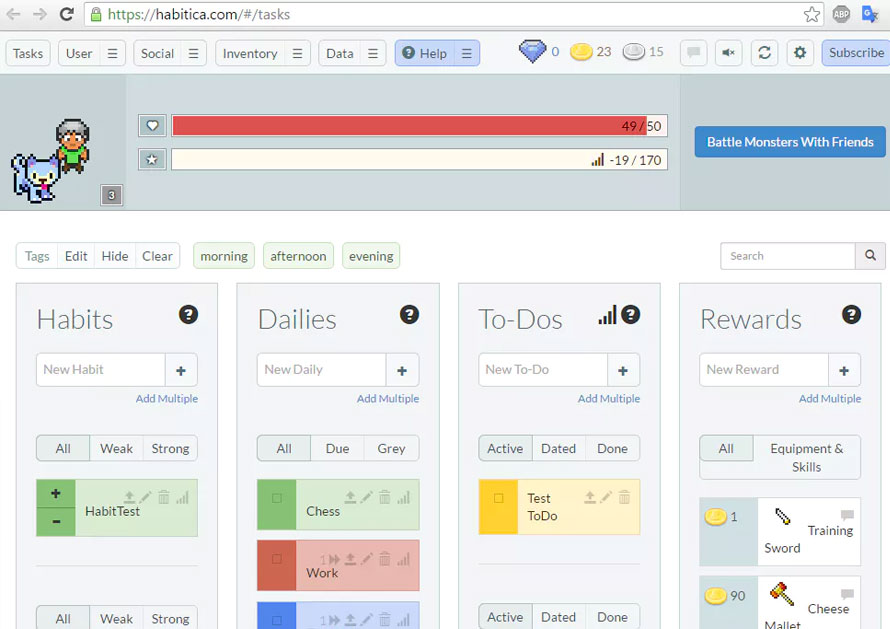
Task: Click the sync refresh icon in toolbar
Action: click(764, 53)
